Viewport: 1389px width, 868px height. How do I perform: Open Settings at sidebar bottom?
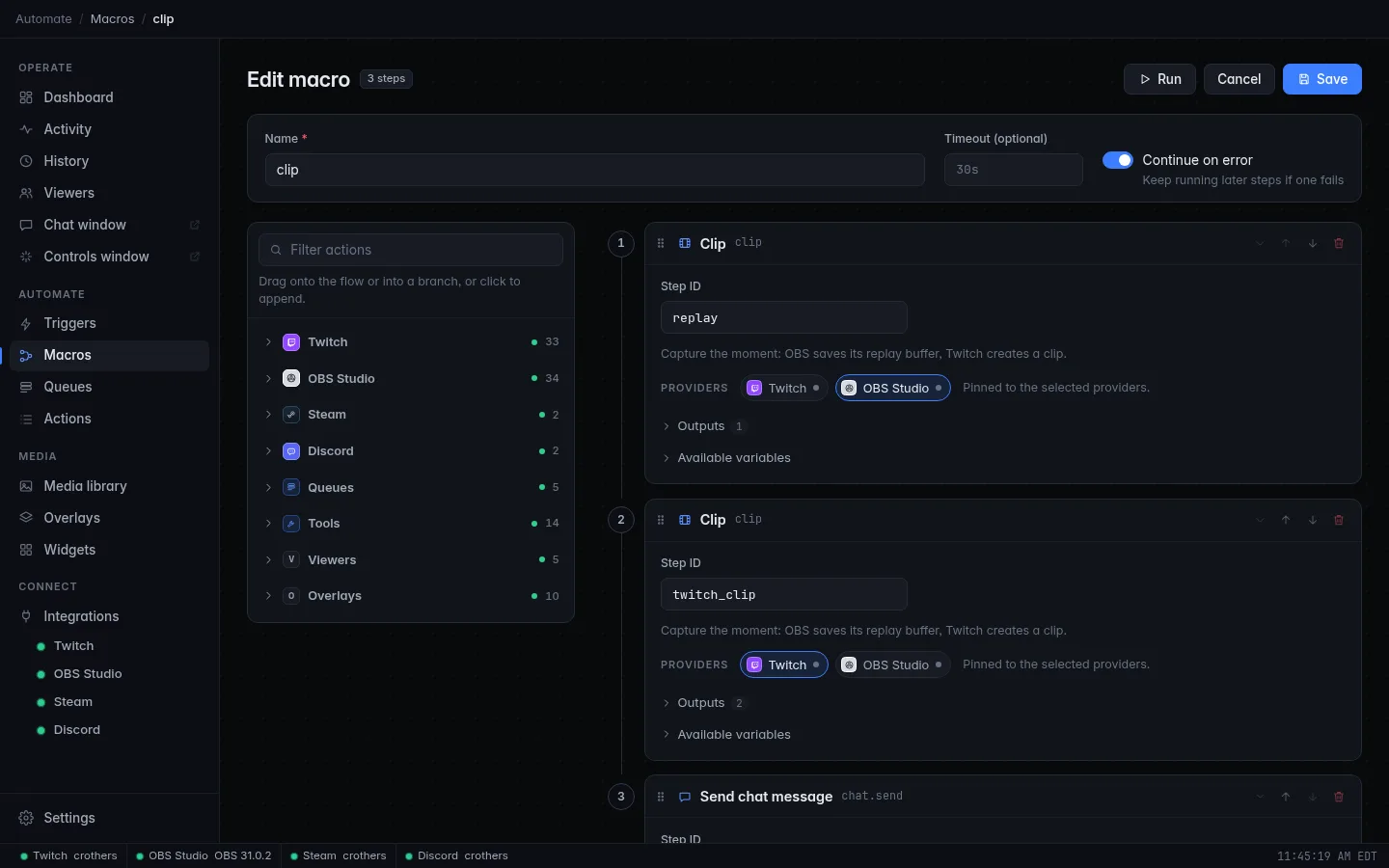109,818
